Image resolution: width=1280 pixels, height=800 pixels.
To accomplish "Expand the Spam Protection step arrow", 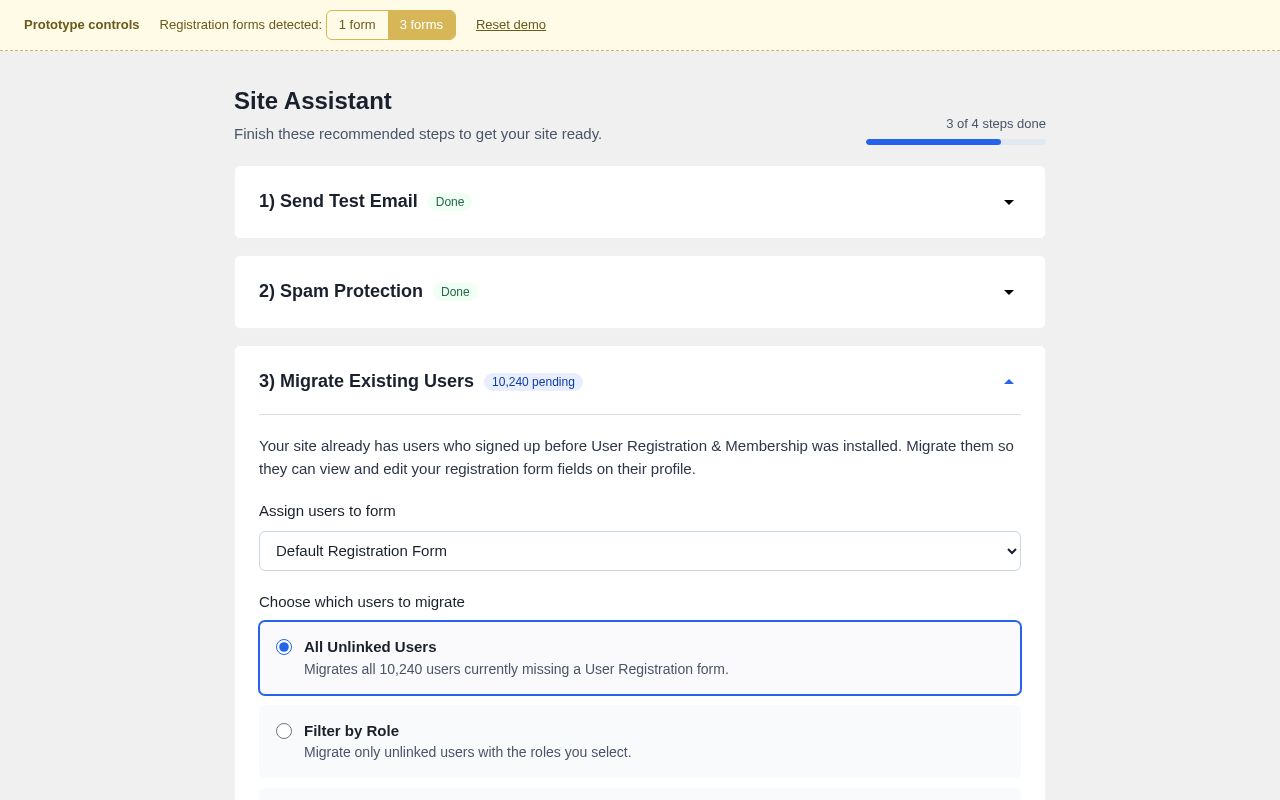I will point(1009,292).
